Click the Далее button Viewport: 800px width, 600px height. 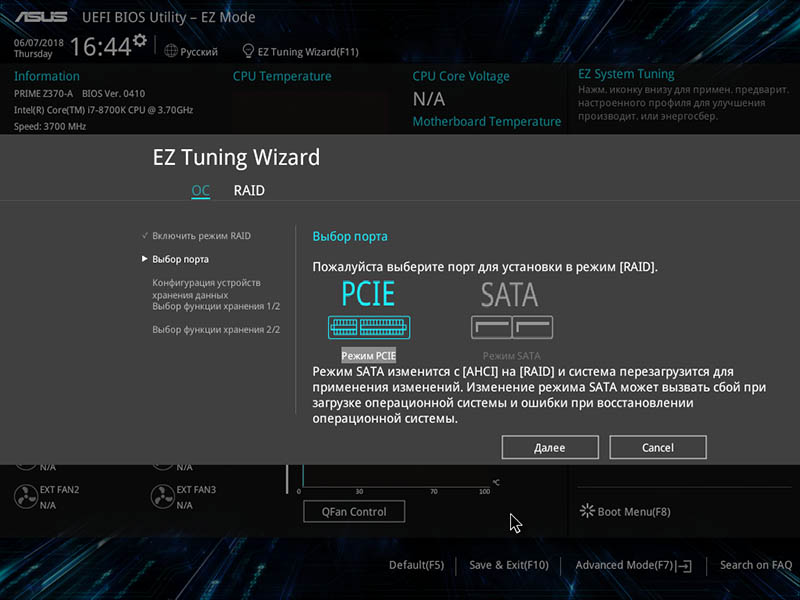550,447
